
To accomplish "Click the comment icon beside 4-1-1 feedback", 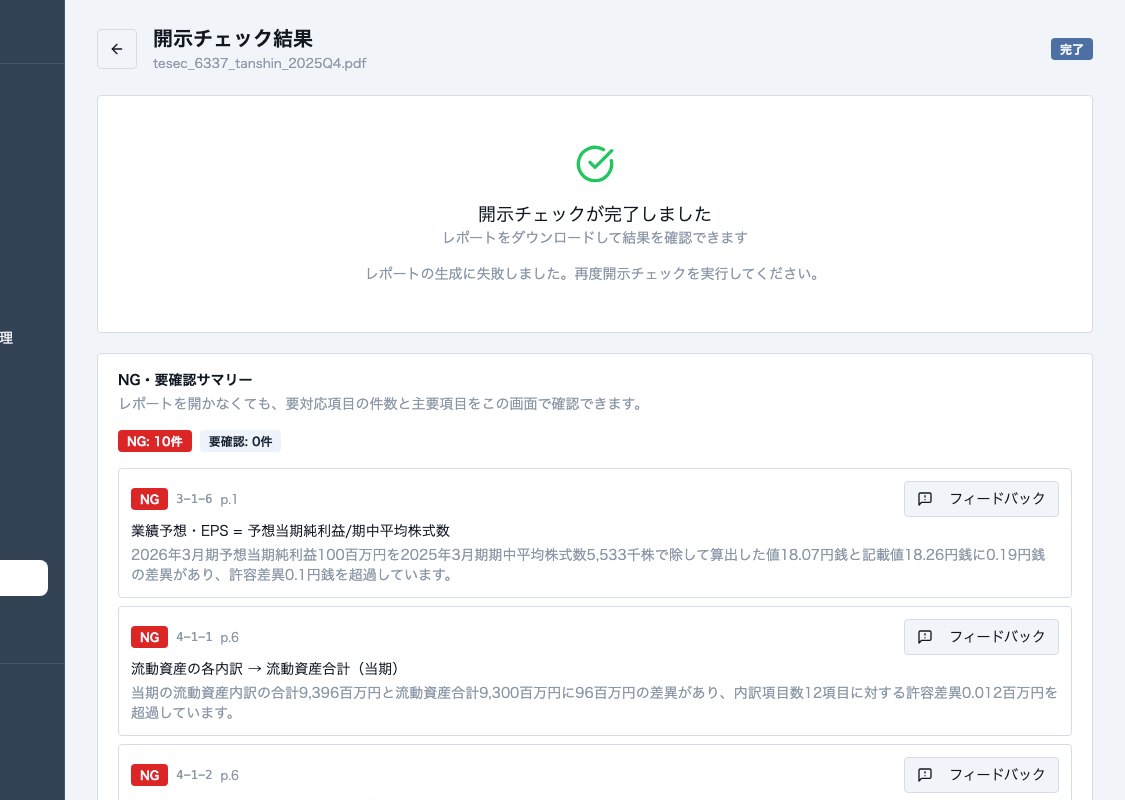I will point(925,637).
